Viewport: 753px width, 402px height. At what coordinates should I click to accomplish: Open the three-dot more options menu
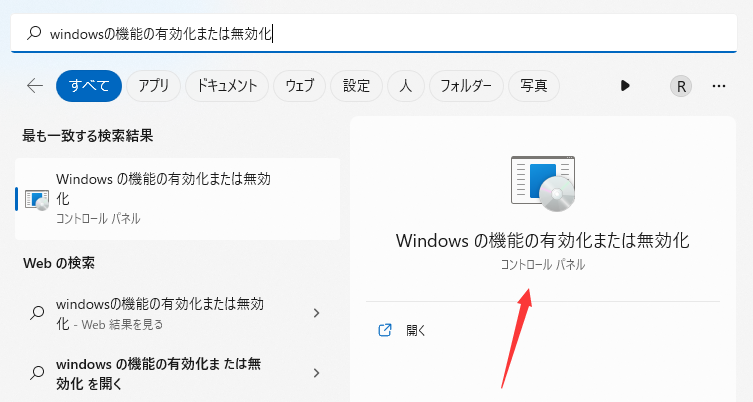click(x=719, y=86)
